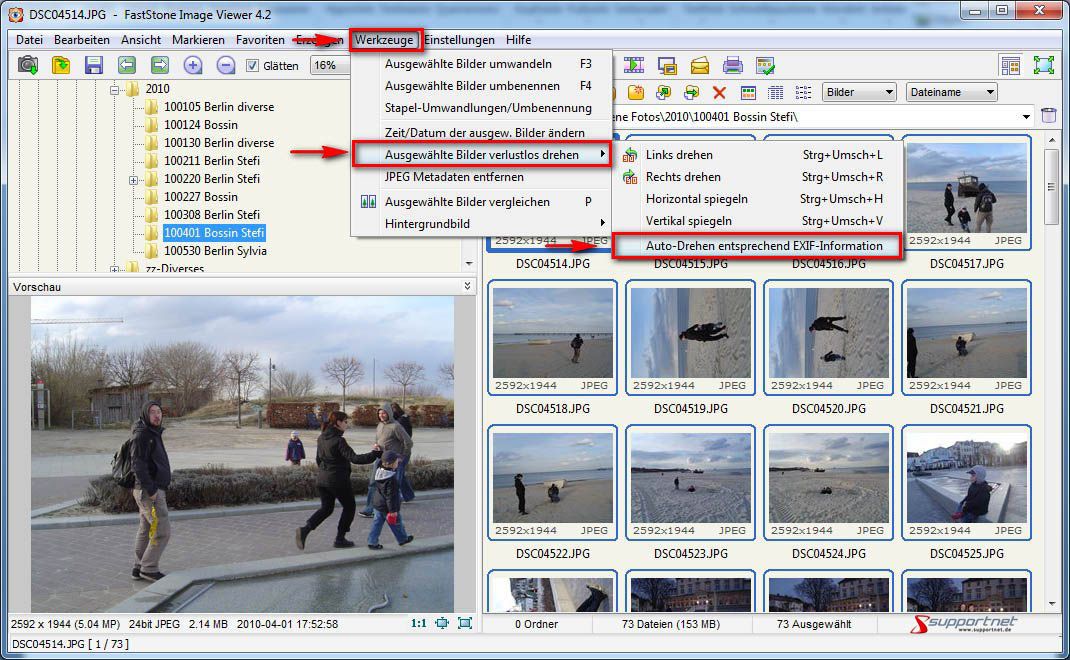The width and height of the screenshot is (1070, 660).
Task: Select the 100227 Bossin folder
Action: (x=200, y=197)
